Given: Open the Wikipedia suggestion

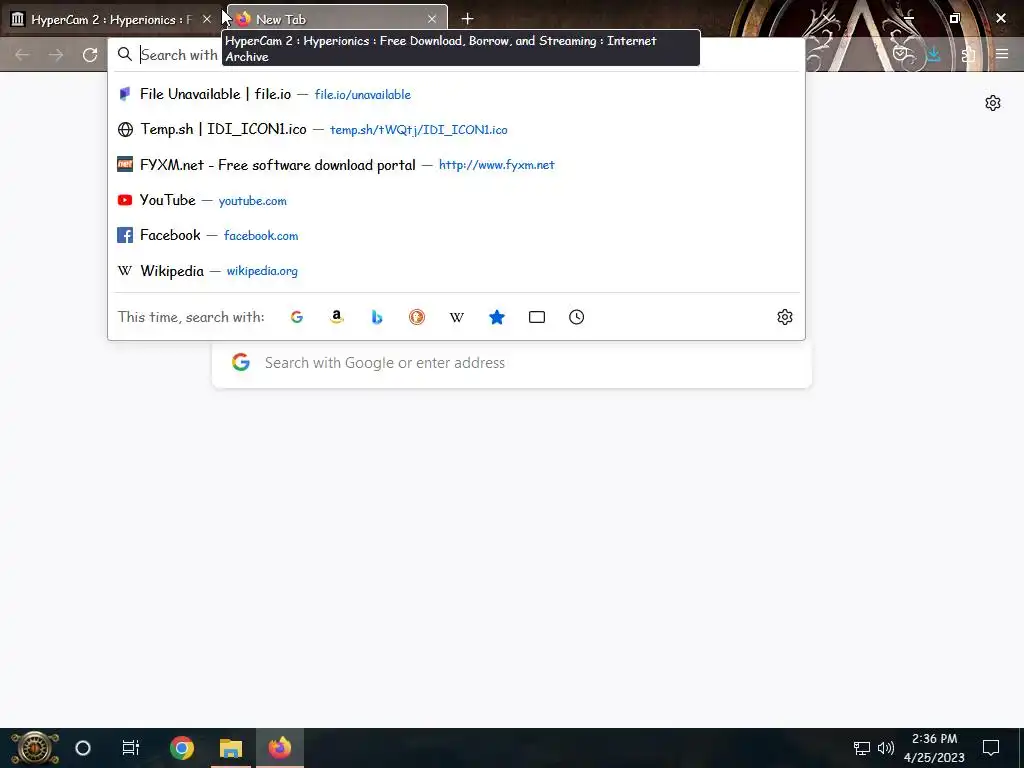Looking at the screenshot, I should [456, 270].
